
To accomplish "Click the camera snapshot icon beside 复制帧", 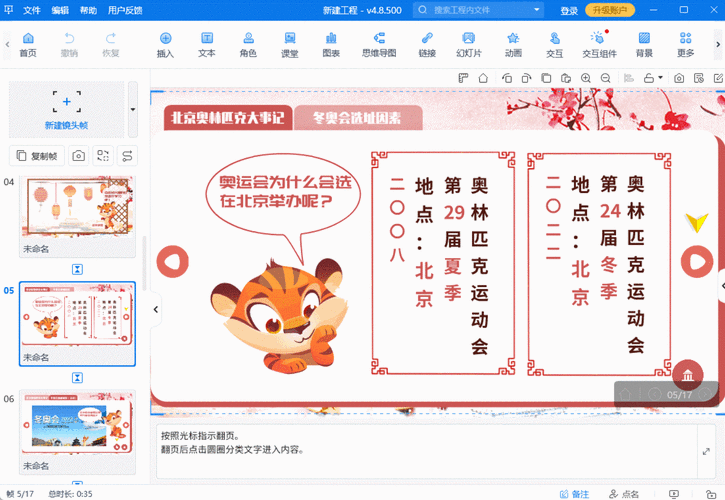I will (x=79, y=156).
